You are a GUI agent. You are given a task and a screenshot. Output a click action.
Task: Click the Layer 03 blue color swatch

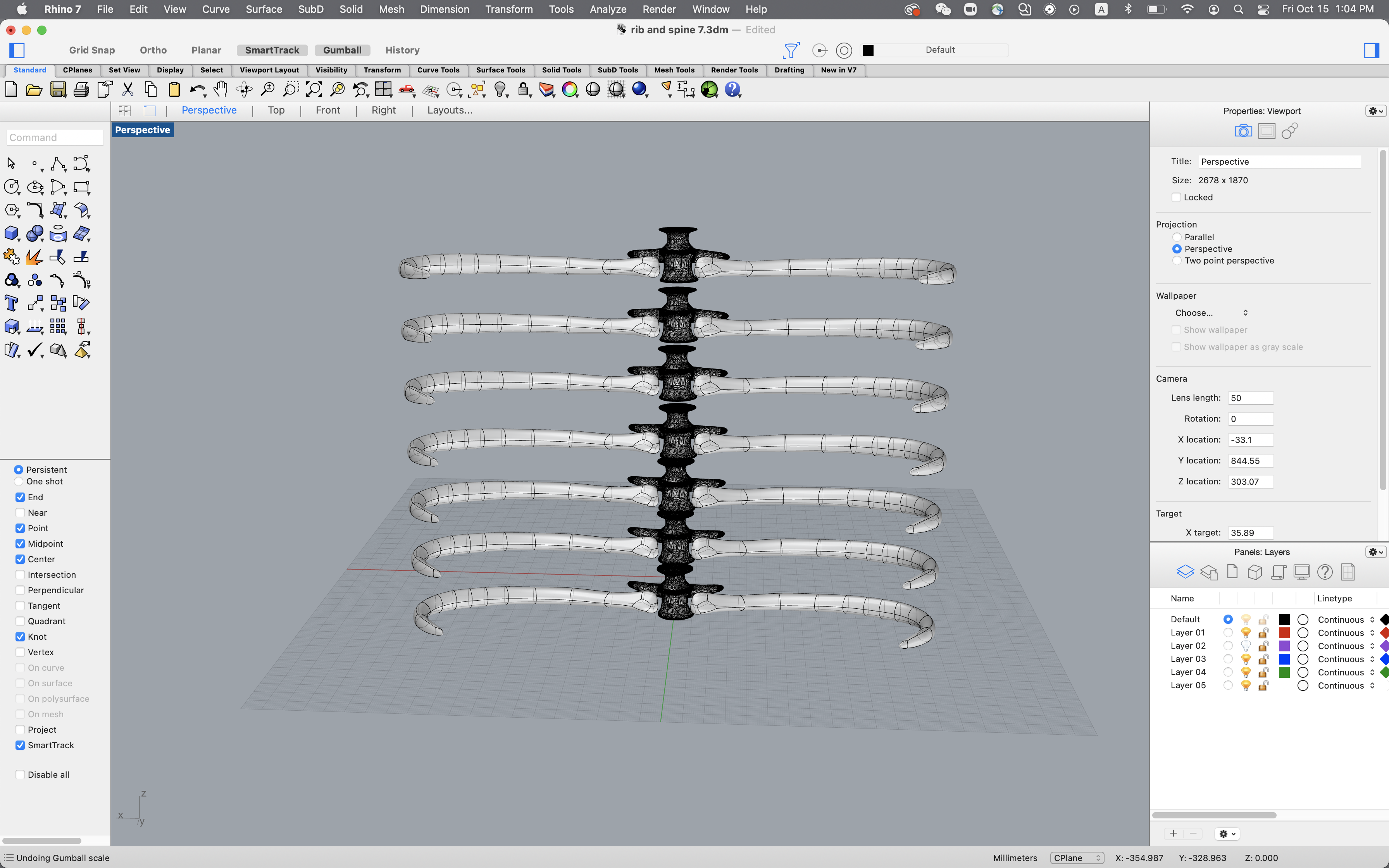pos(1284,659)
